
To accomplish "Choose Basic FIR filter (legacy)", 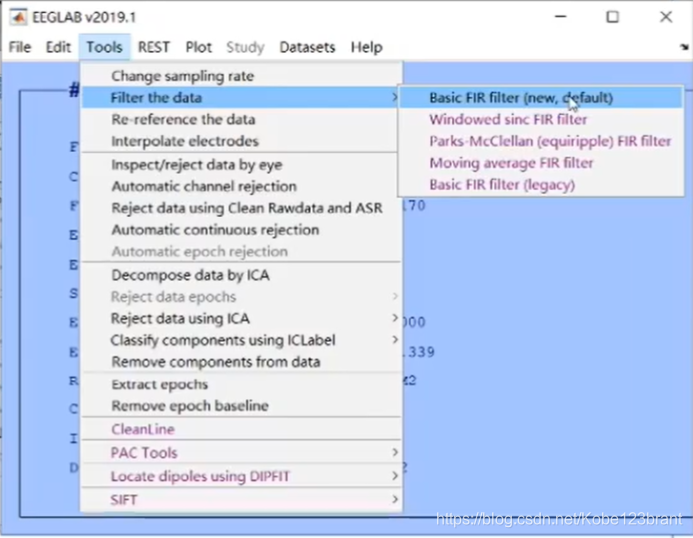I will (541, 185).
